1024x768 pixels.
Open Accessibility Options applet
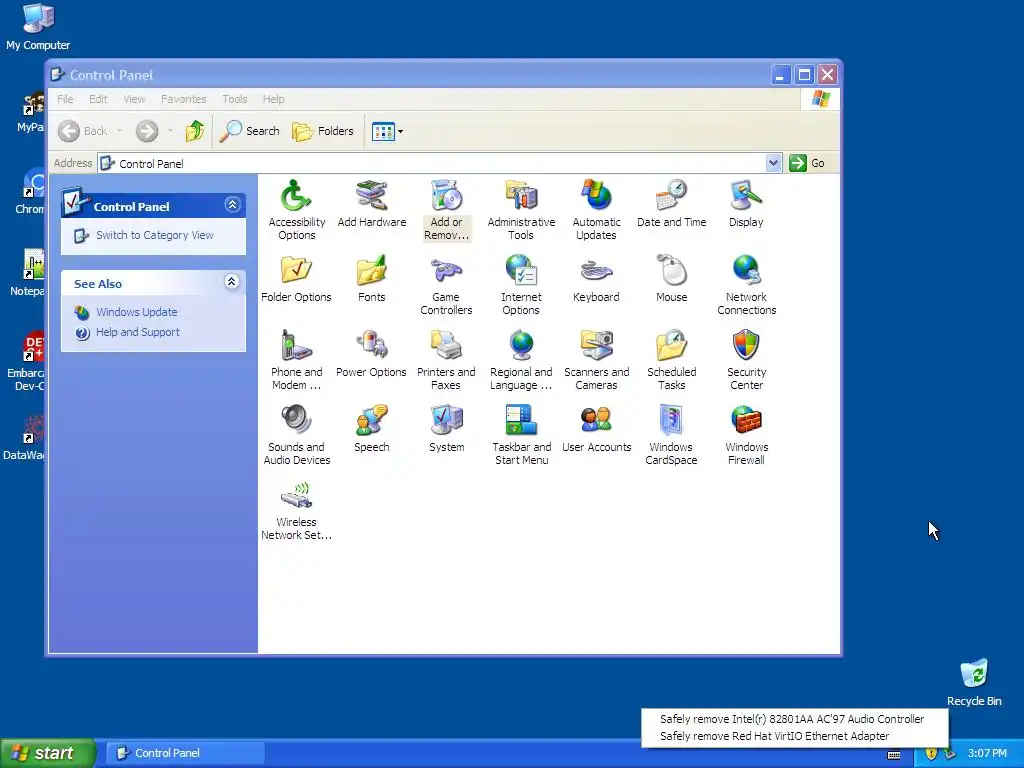(x=296, y=210)
